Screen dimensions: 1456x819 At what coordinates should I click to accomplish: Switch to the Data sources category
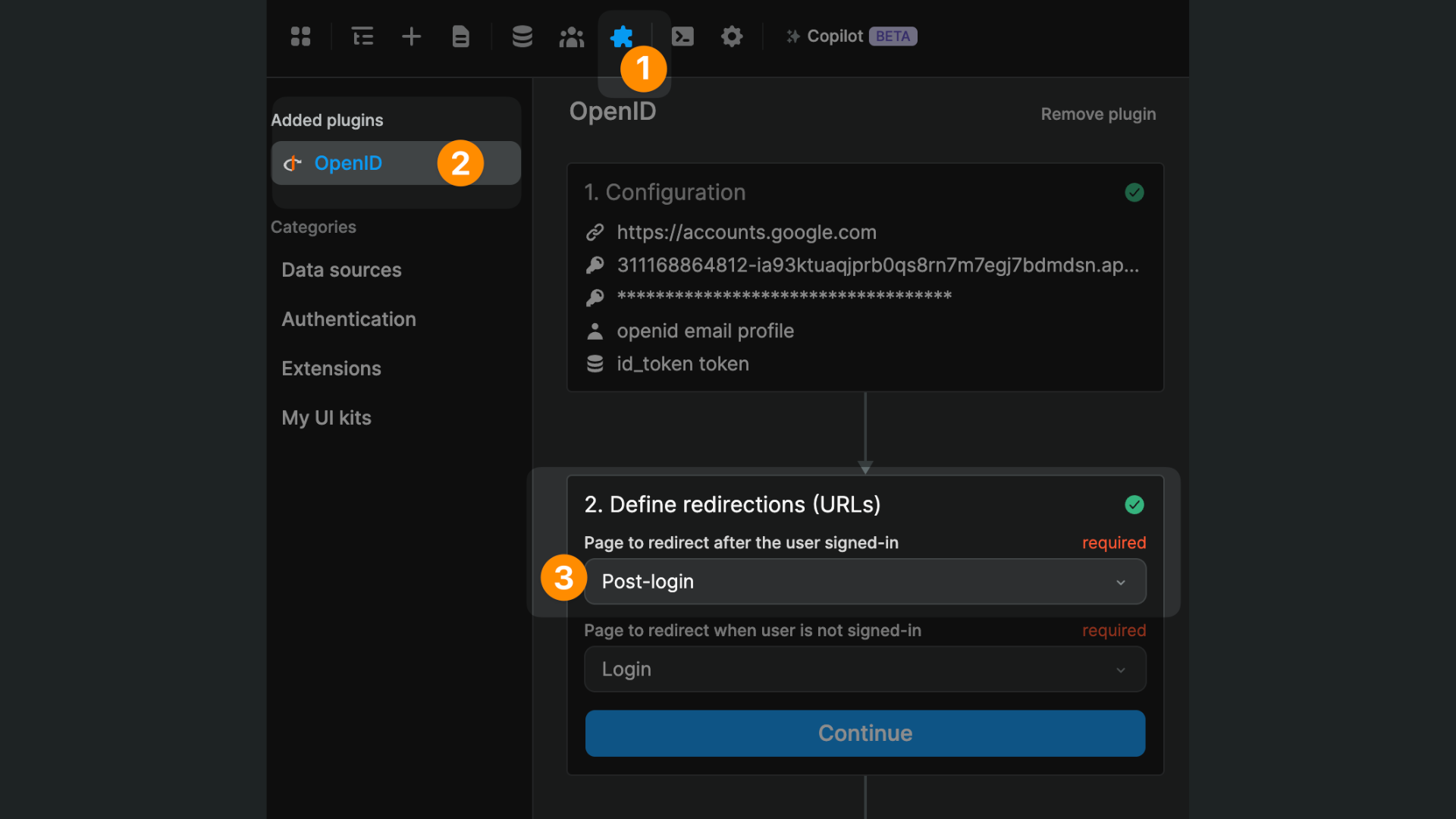[341, 269]
